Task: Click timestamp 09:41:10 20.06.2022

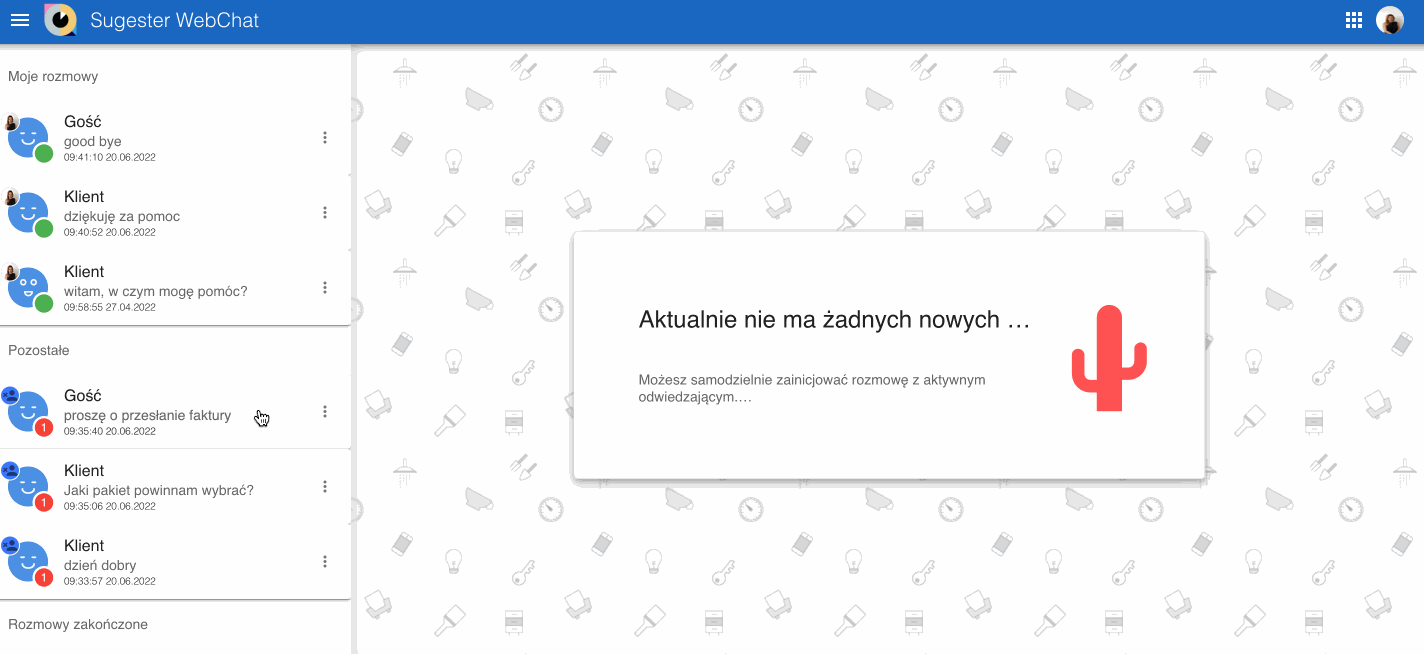Action: point(110,157)
